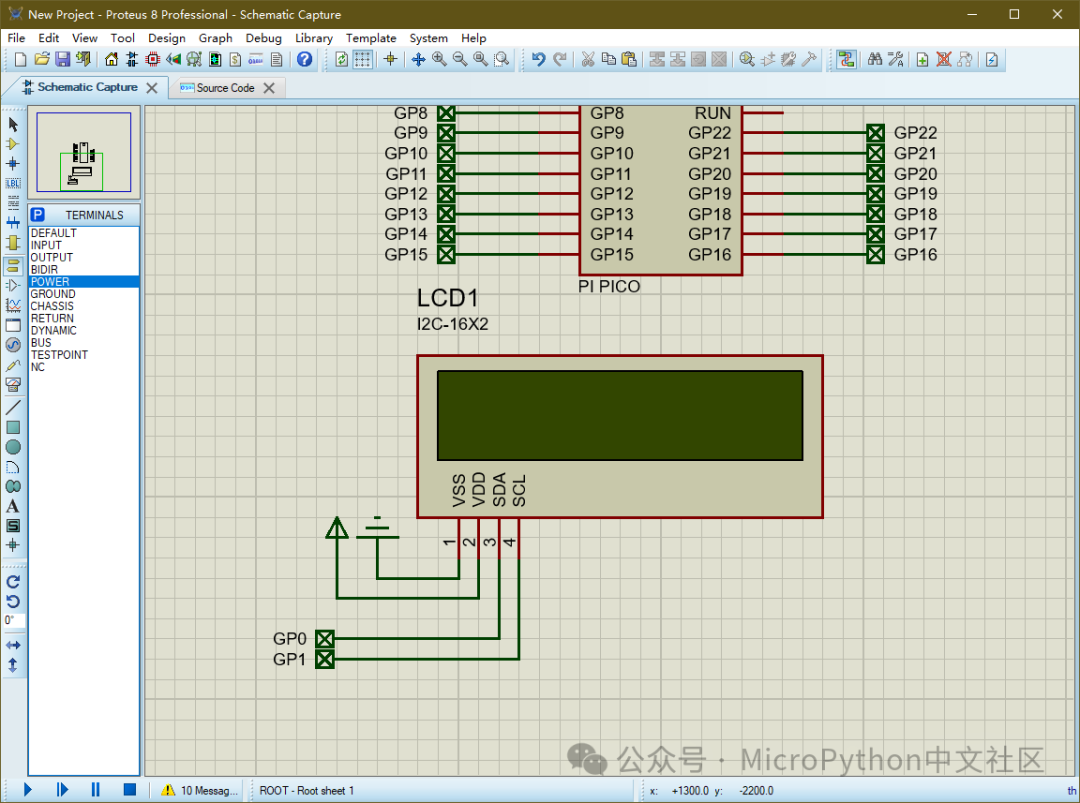The height and width of the screenshot is (803, 1080).
Task: Zoom to an area with marquee magnifier
Action: pos(502,60)
